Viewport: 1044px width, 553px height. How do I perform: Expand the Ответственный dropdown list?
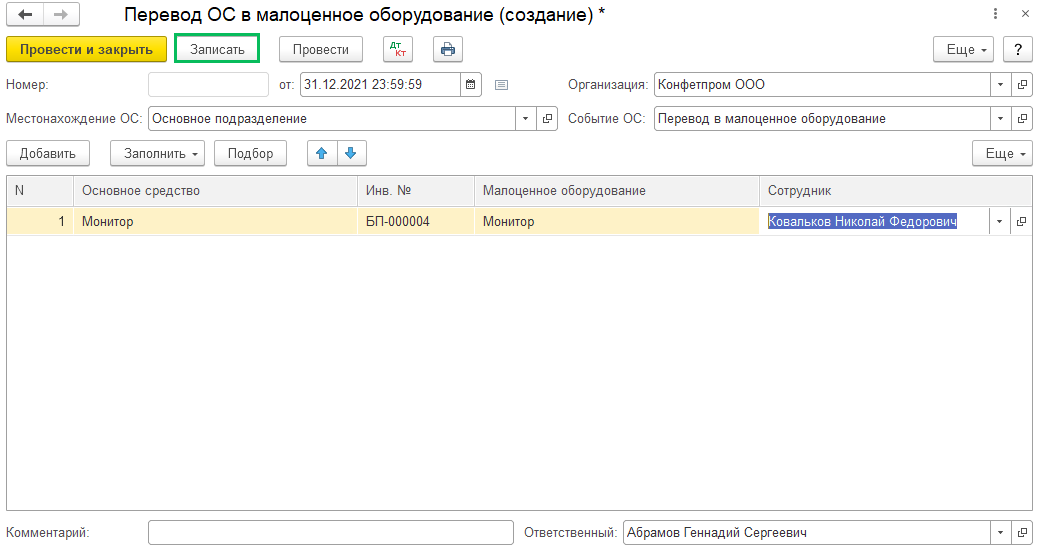click(x=1000, y=532)
